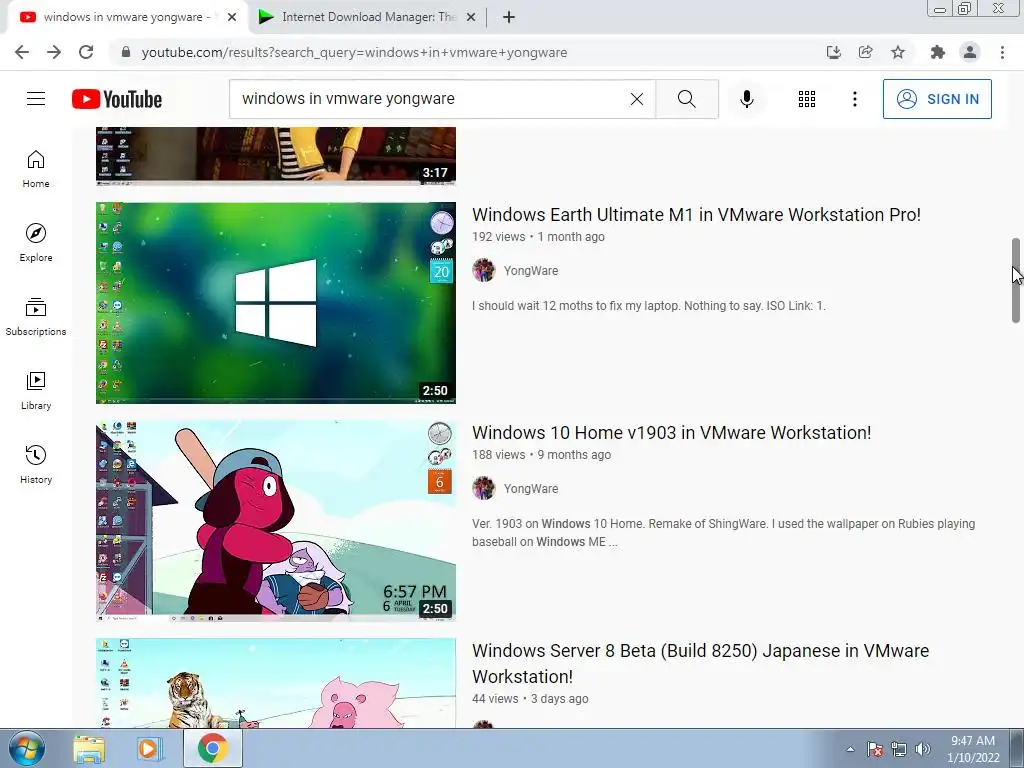Click the address bar URL
Viewport: 1024px width, 768px height.
(x=354, y=52)
